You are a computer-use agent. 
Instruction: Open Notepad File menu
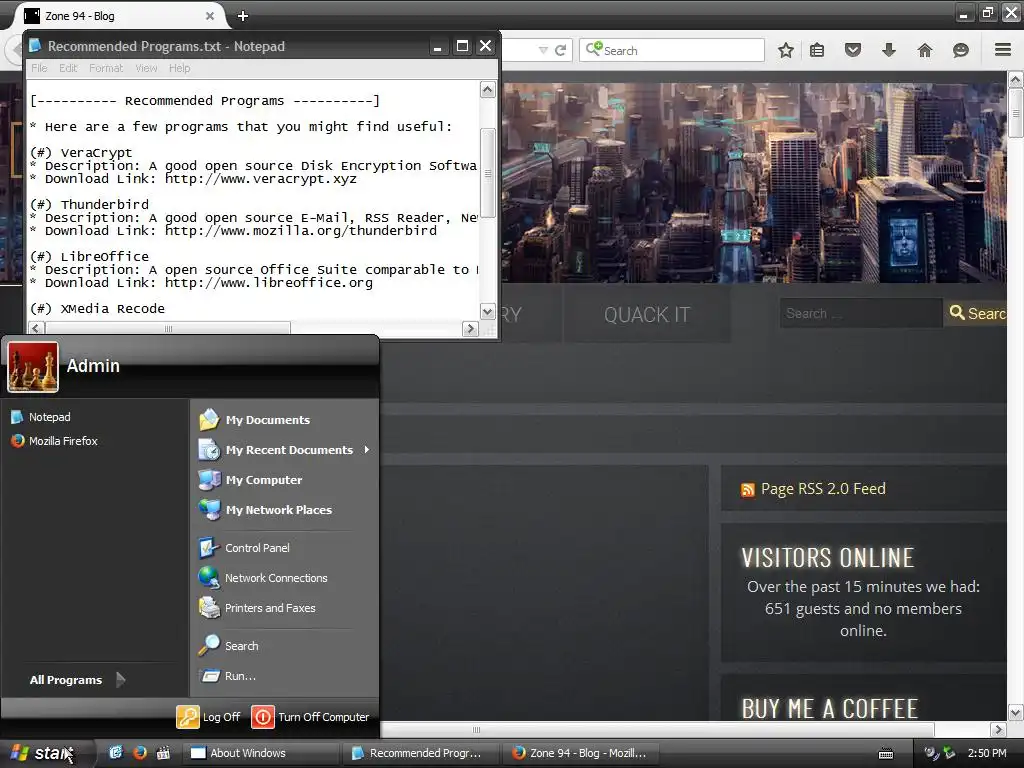coord(39,68)
